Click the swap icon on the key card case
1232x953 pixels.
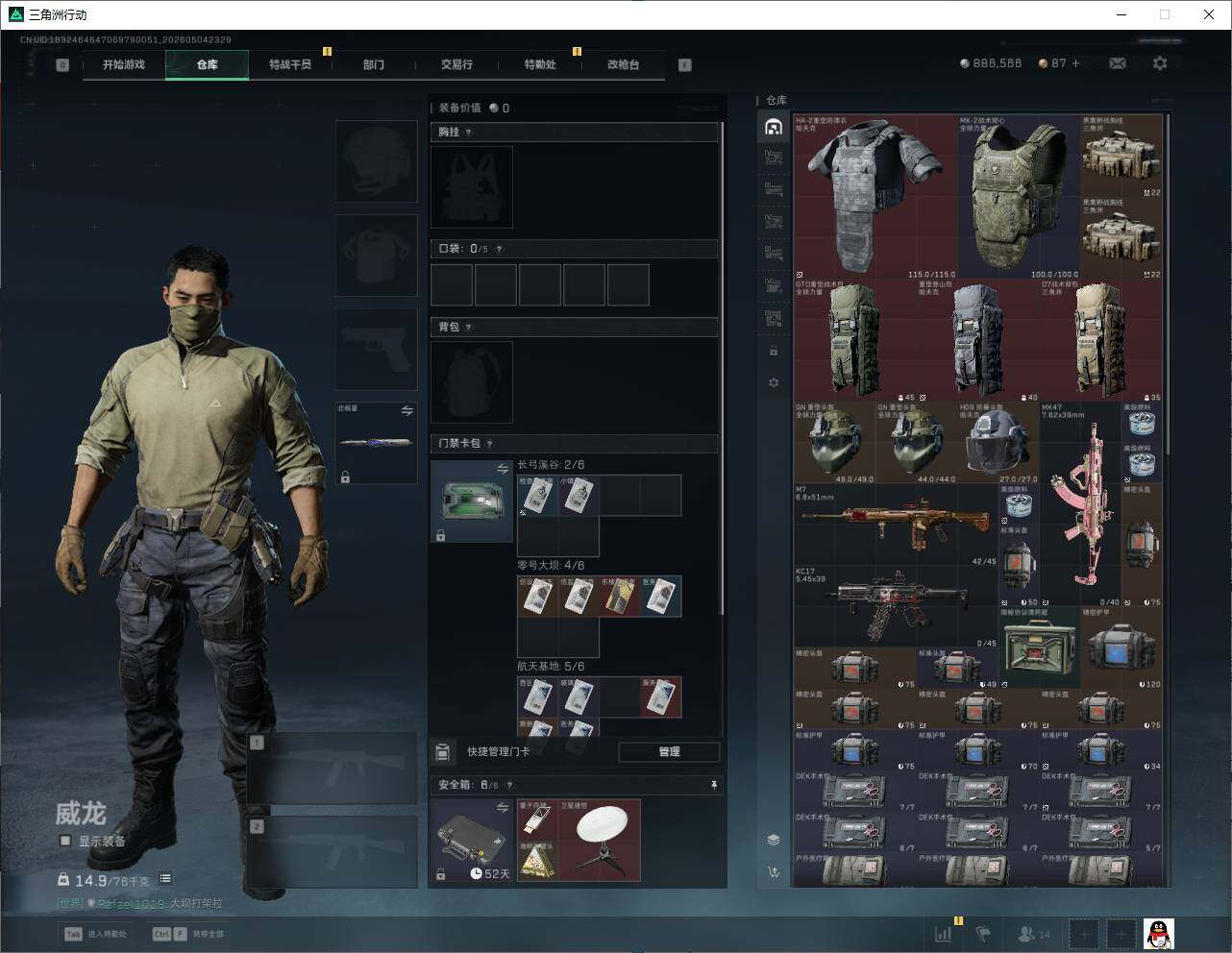[502, 469]
